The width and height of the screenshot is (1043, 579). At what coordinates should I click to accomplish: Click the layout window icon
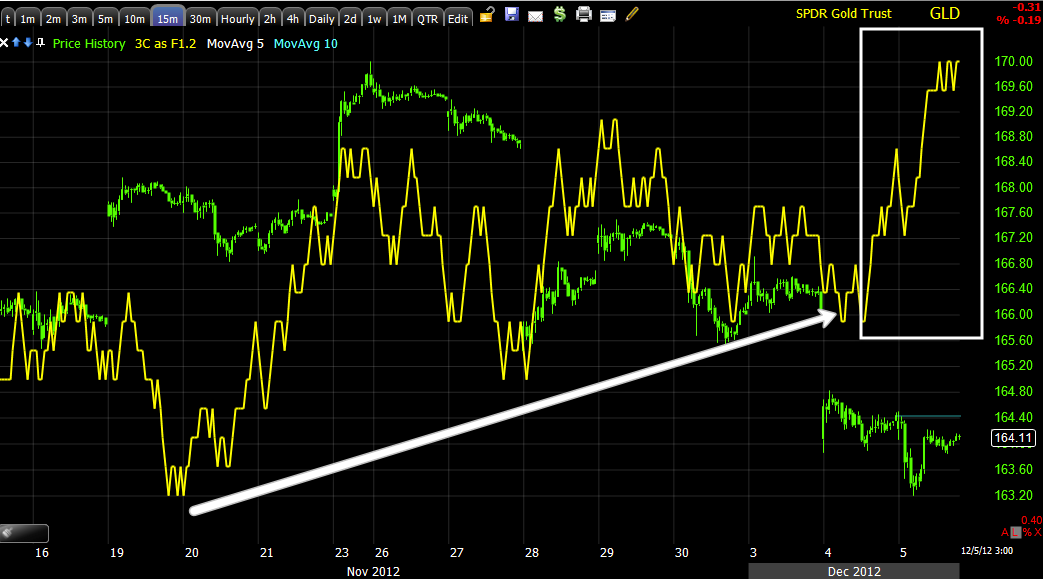608,16
